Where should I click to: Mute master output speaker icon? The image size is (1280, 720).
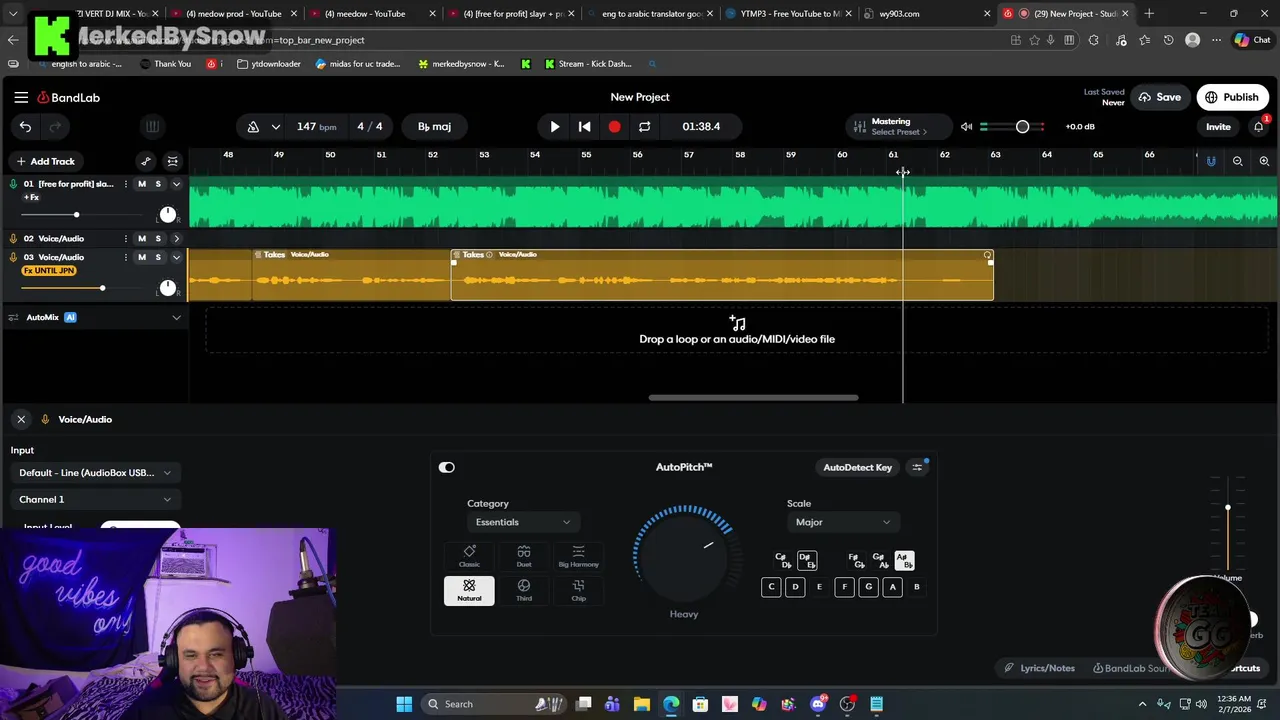(x=966, y=127)
